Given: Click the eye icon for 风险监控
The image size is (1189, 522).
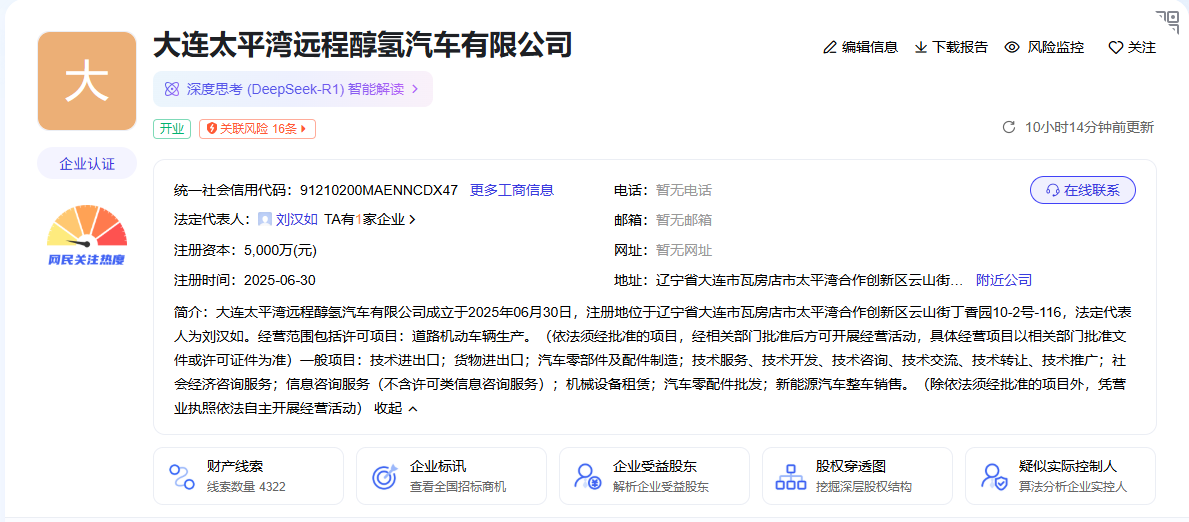Looking at the screenshot, I should click(x=1012, y=47).
